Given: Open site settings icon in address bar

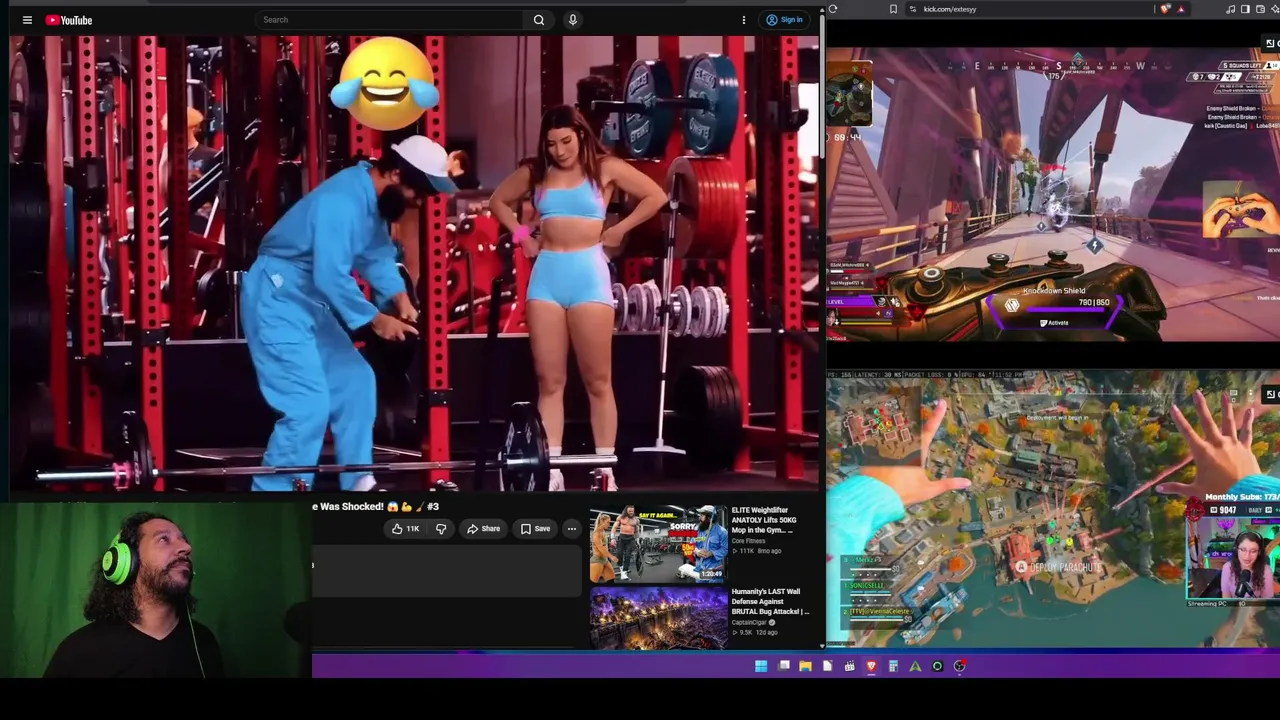Looking at the screenshot, I should coord(912,9).
